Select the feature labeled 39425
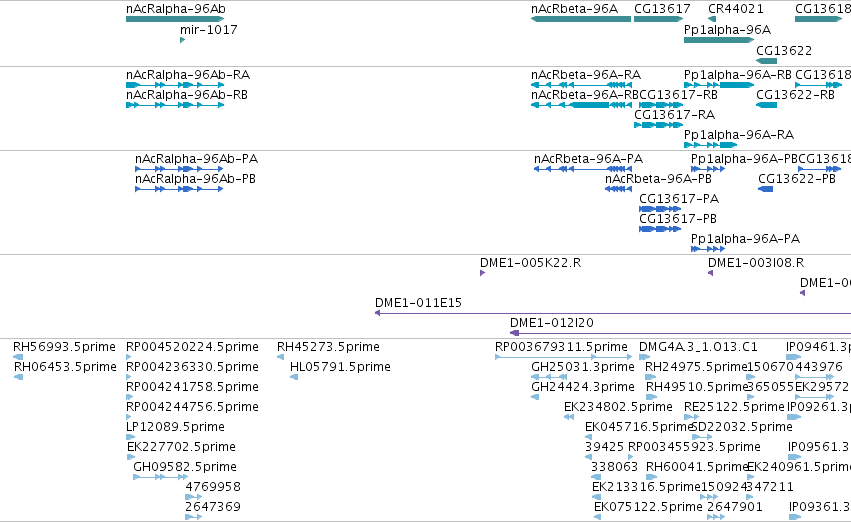Screen dimensions: 851x522 click(605, 447)
